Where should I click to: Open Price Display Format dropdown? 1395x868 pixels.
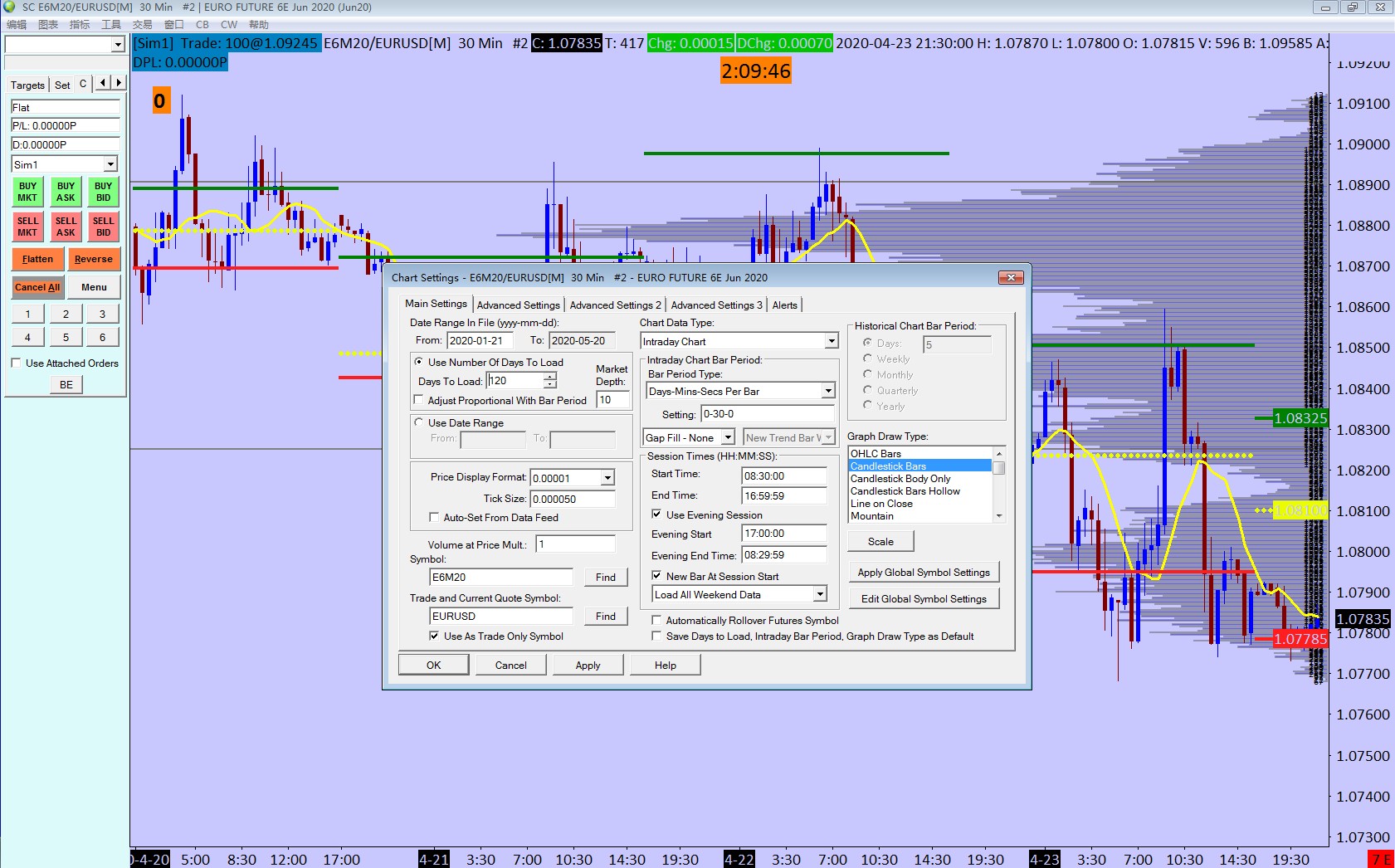point(607,478)
